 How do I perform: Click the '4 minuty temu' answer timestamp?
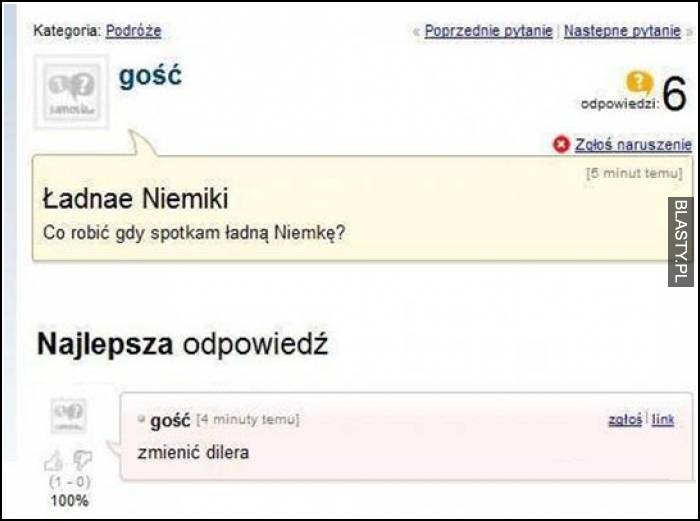248,420
